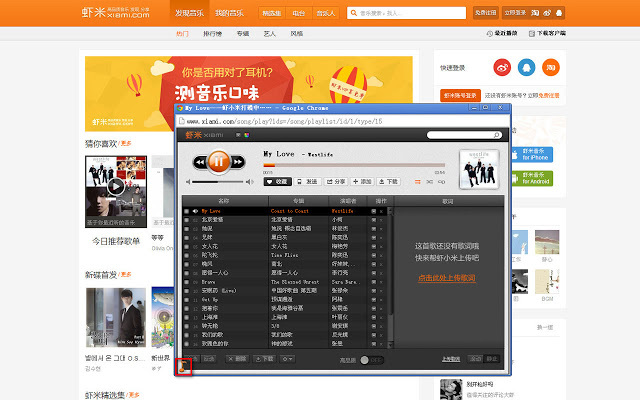Image resolution: width=640 pixels, height=400 pixels.
Task: Tick the checkbox for track 02 row
Action: tap(187, 220)
